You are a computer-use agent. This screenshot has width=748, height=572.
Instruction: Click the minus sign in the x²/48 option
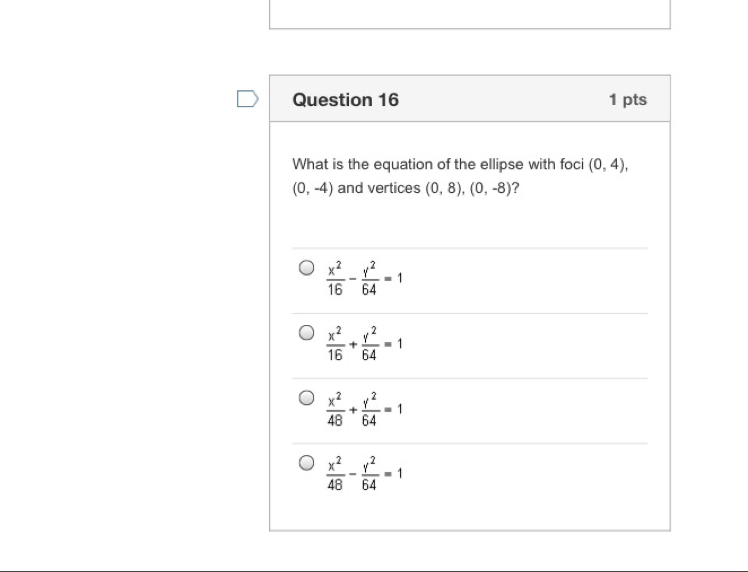(352, 474)
